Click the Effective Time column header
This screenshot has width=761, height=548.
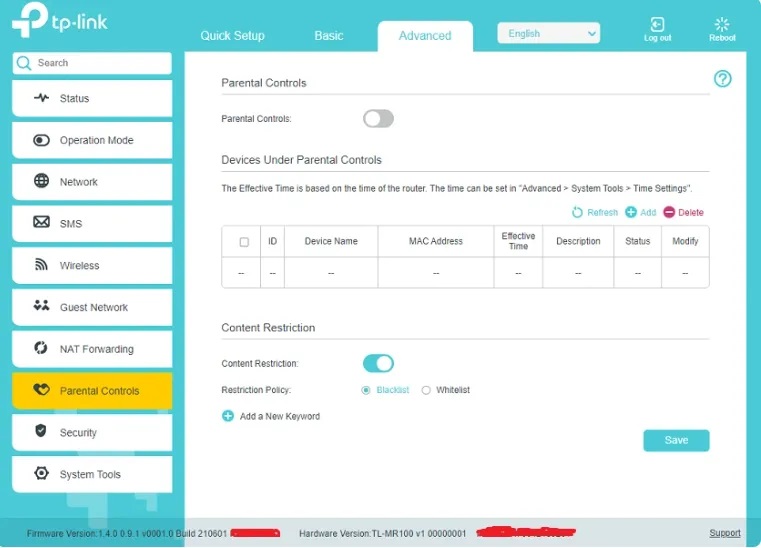tap(518, 241)
